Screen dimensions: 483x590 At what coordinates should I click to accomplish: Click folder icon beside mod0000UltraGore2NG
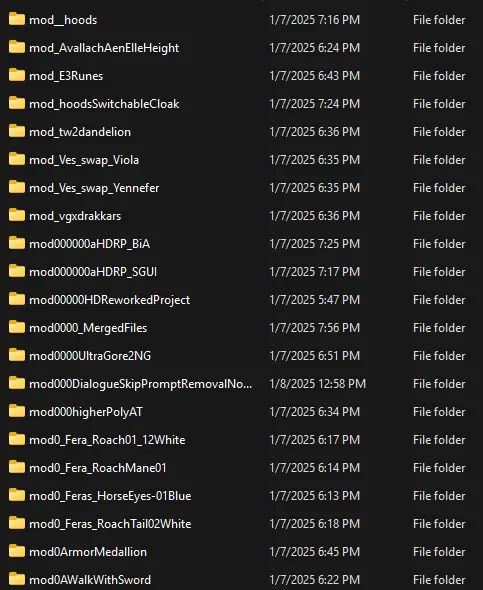click(x=17, y=355)
